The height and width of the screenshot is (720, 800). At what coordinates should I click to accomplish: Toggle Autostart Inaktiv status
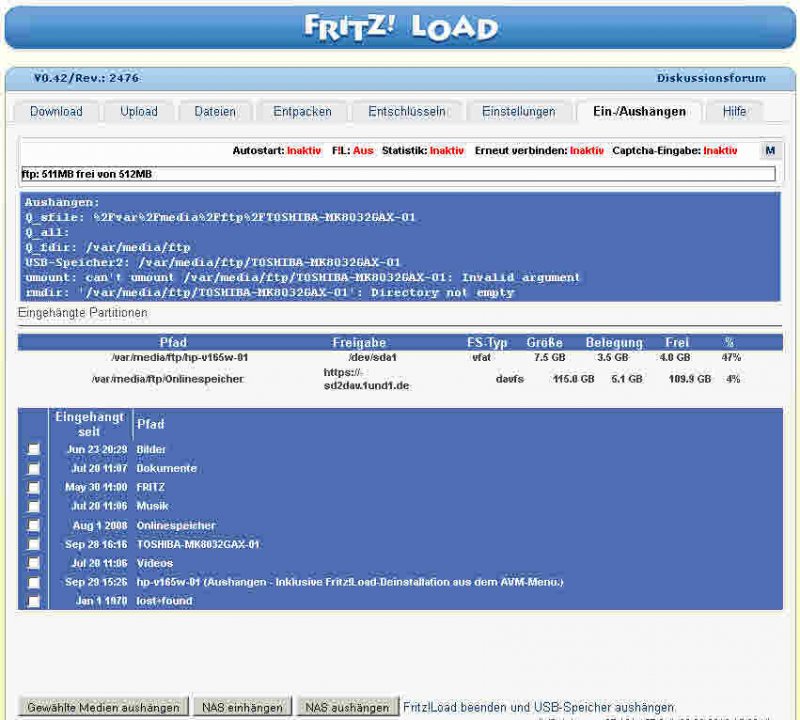pos(304,151)
